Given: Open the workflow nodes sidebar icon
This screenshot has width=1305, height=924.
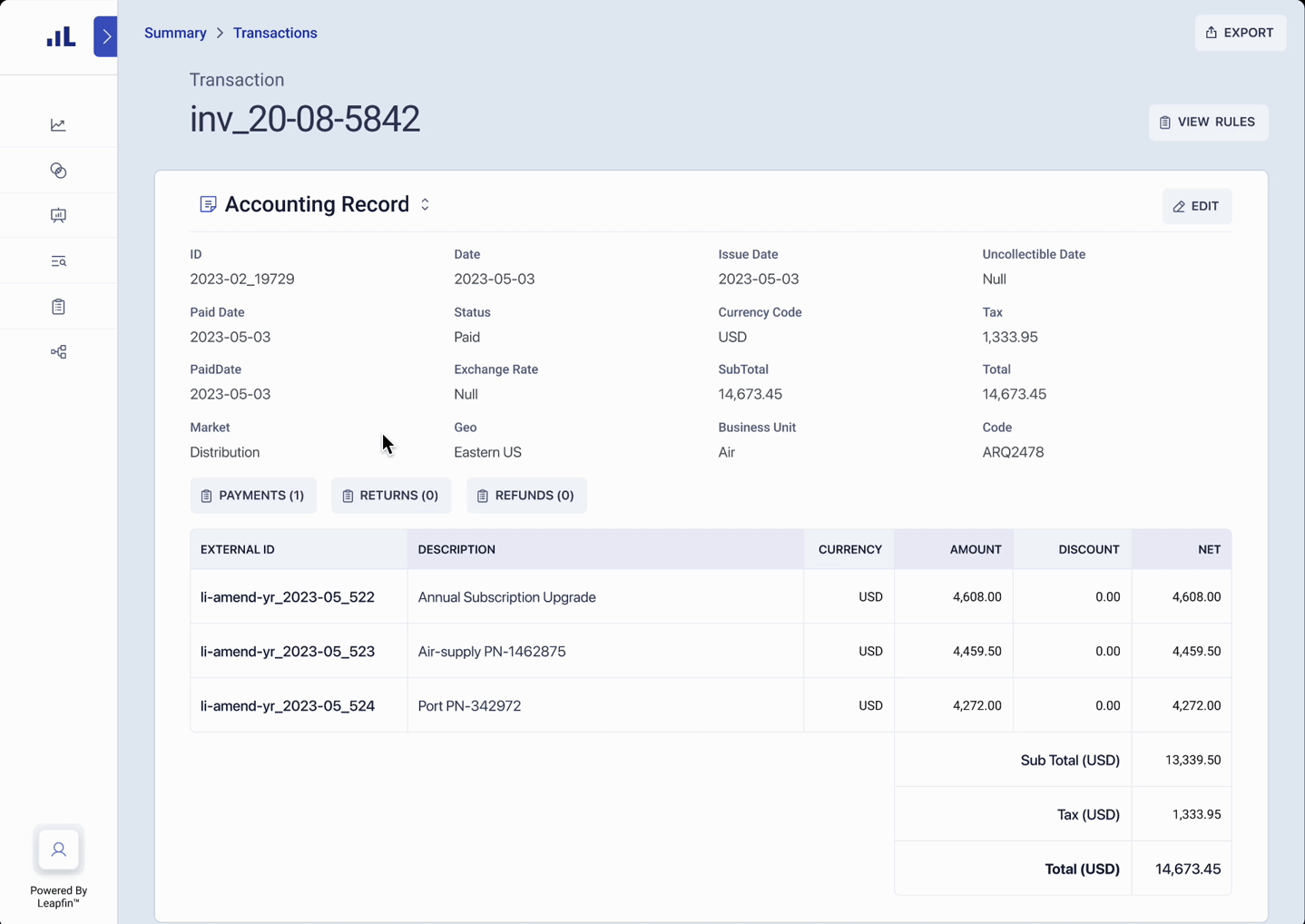Looking at the screenshot, I should pos(58,352).
